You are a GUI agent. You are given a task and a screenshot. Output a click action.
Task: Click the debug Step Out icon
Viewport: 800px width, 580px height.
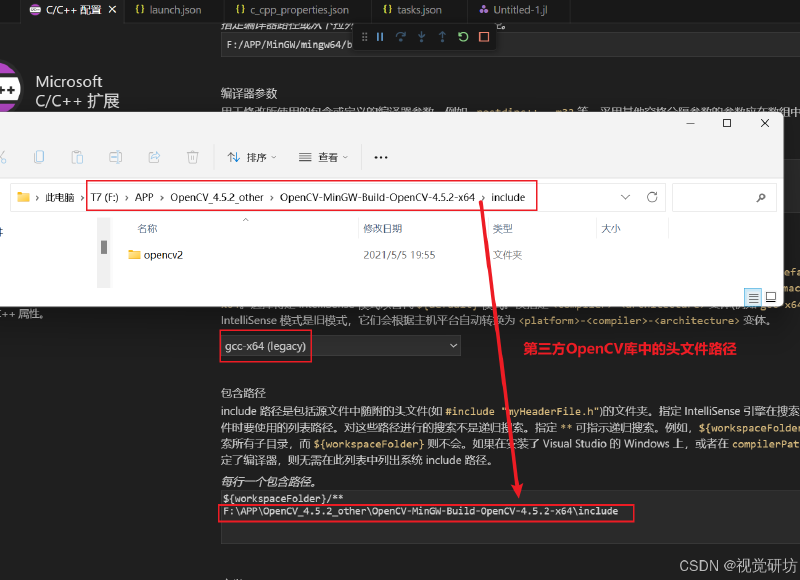(442, 37)
